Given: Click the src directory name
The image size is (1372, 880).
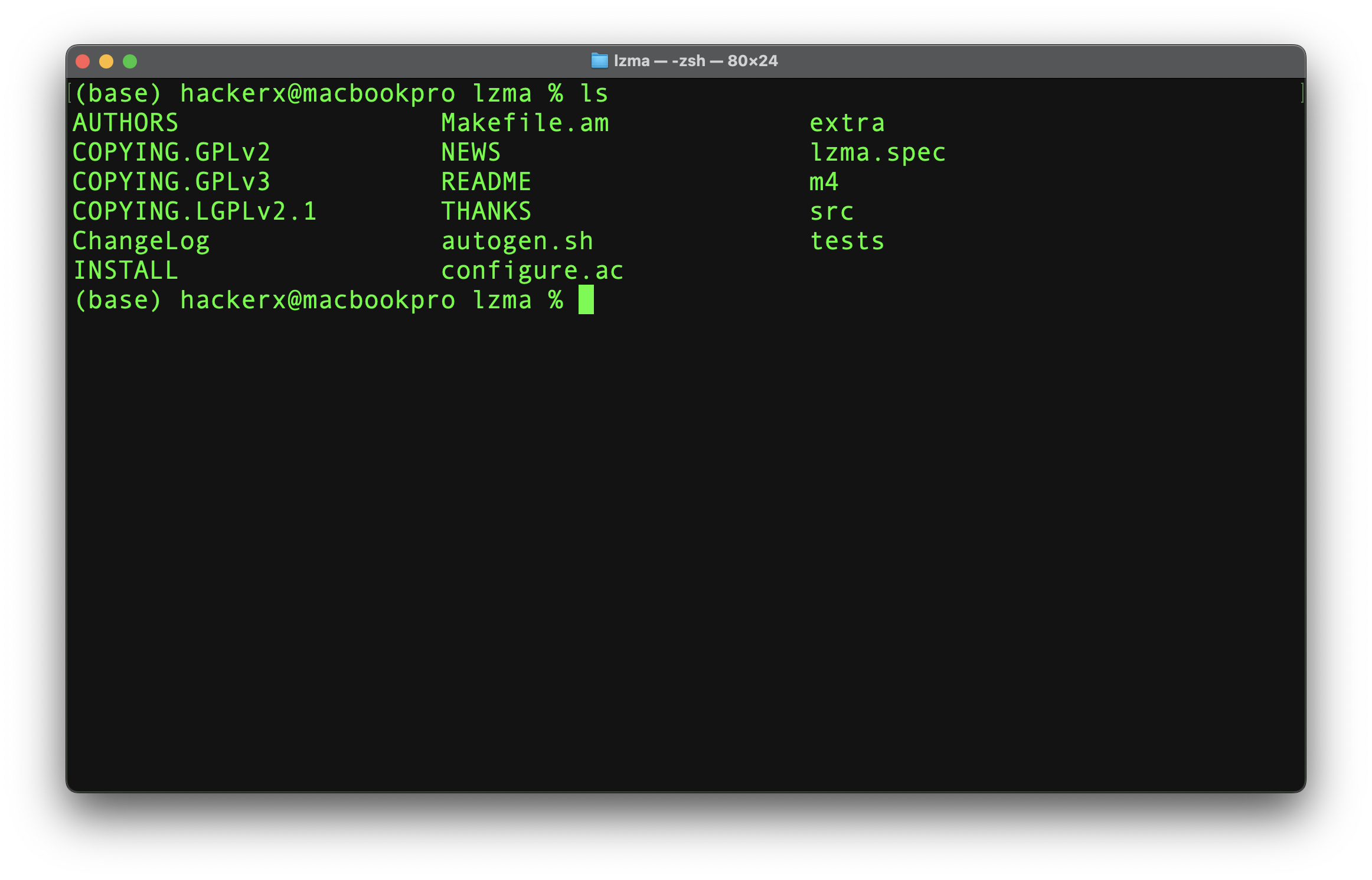Looking at the screenshot, I should click(832, 211).
